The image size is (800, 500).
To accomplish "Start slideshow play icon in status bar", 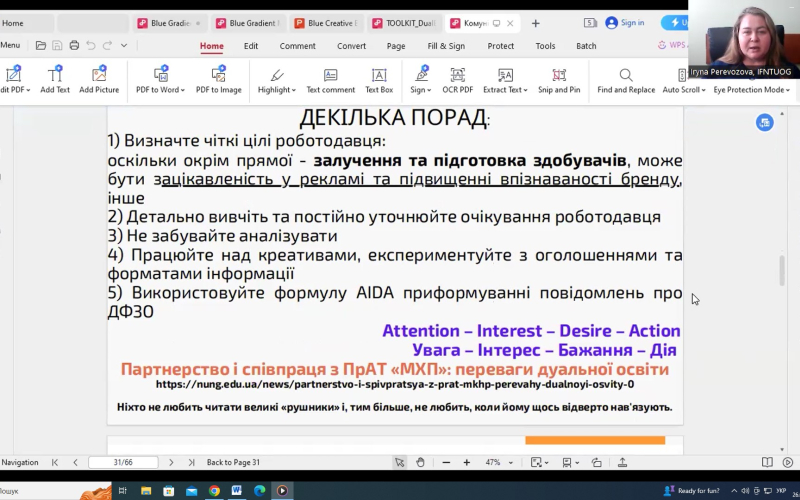I will [x=788, y=462].
